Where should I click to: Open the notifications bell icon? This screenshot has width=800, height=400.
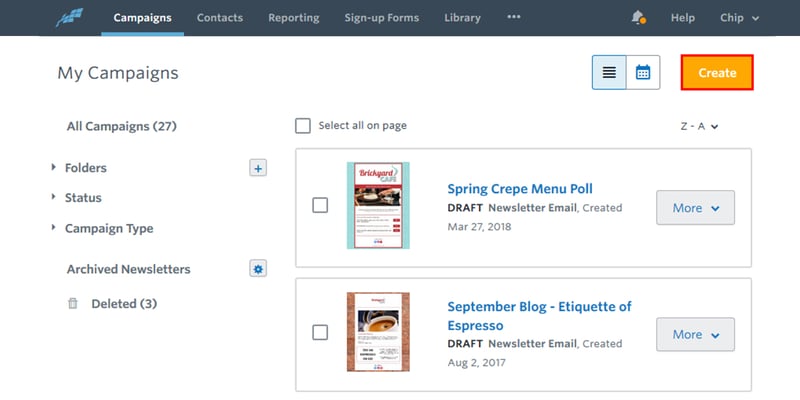click(x=638, y=17)
